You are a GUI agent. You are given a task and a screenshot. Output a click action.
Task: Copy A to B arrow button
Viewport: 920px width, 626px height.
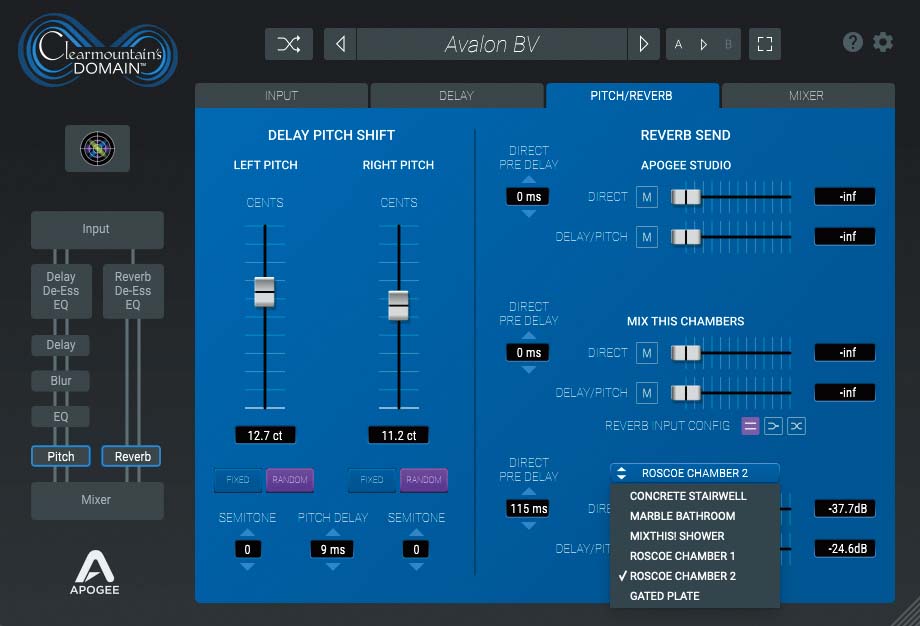click(x=703, y=45)
